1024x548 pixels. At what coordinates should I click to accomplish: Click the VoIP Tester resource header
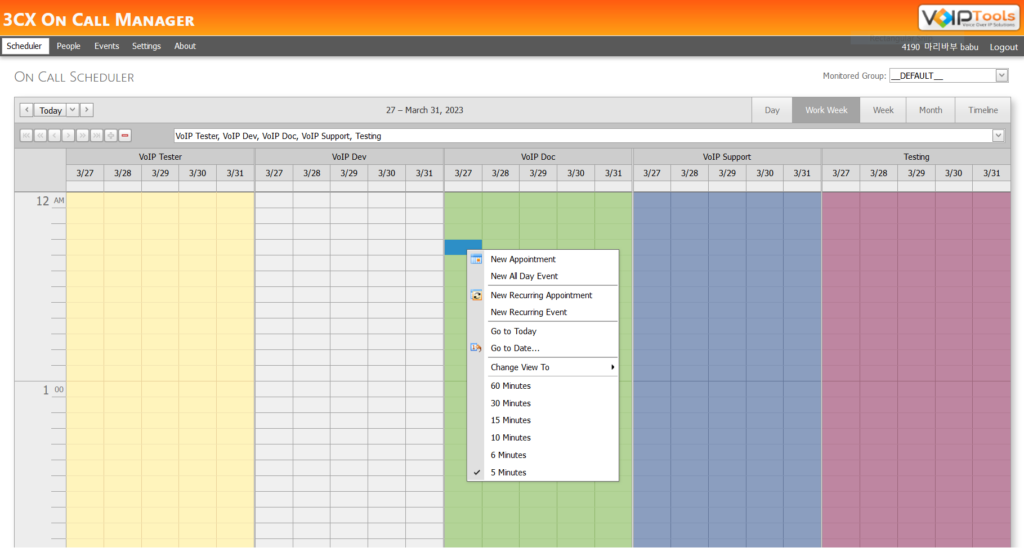coord(160,157)
